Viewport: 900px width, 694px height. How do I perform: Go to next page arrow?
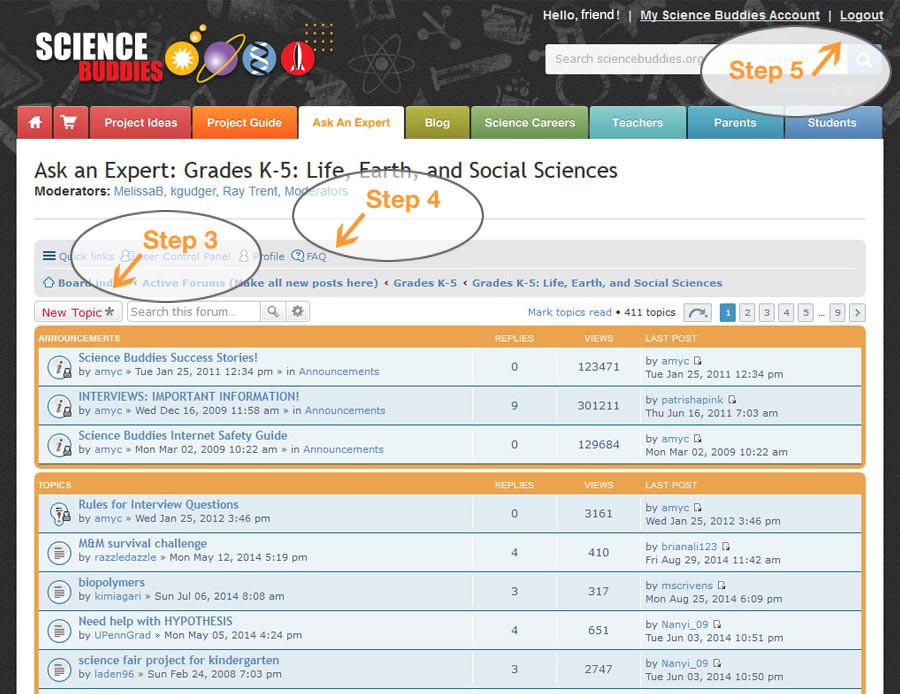point(857,312)
